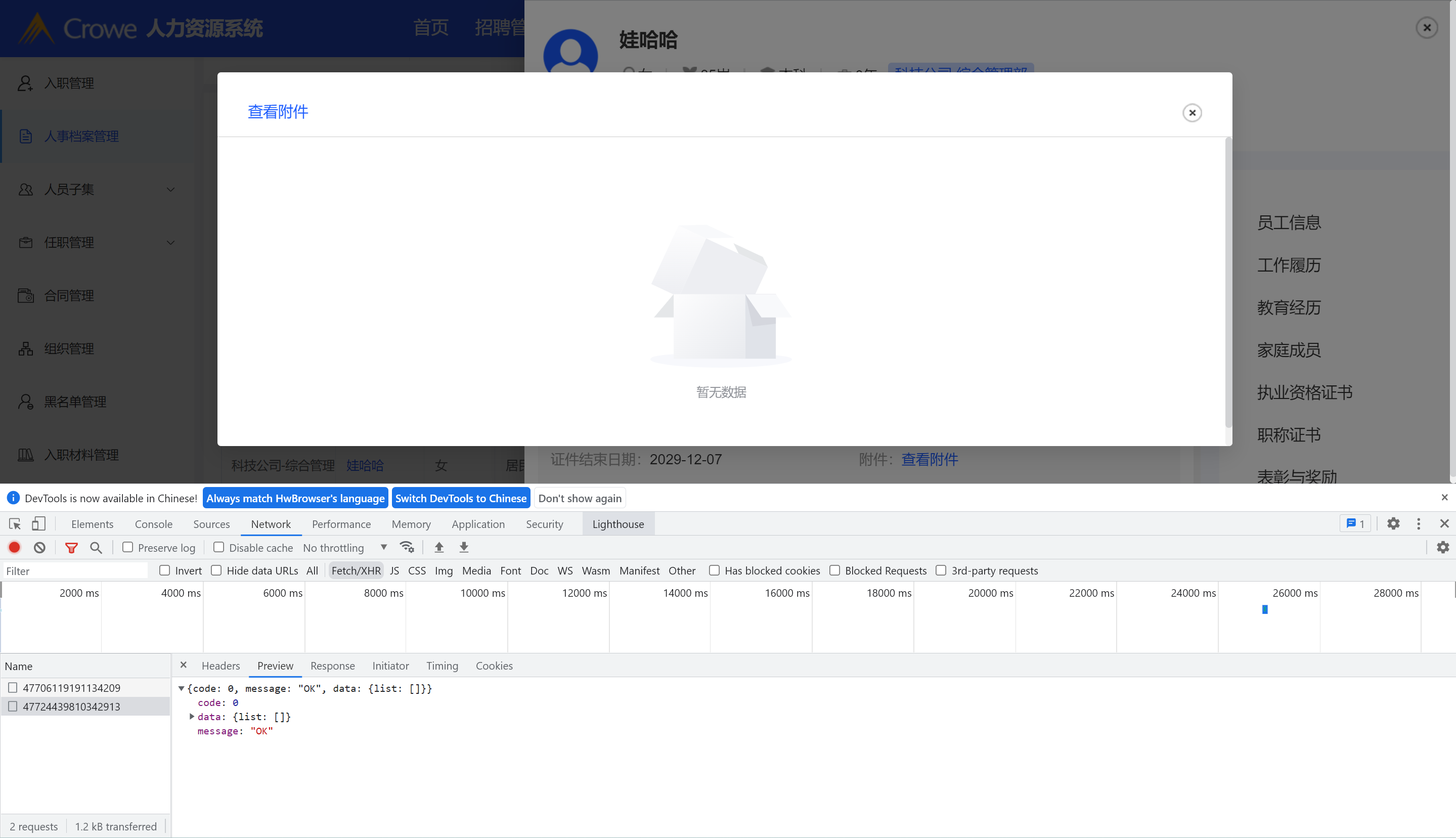Enable the Disable cache checkbox

click(x=218, y=547)
